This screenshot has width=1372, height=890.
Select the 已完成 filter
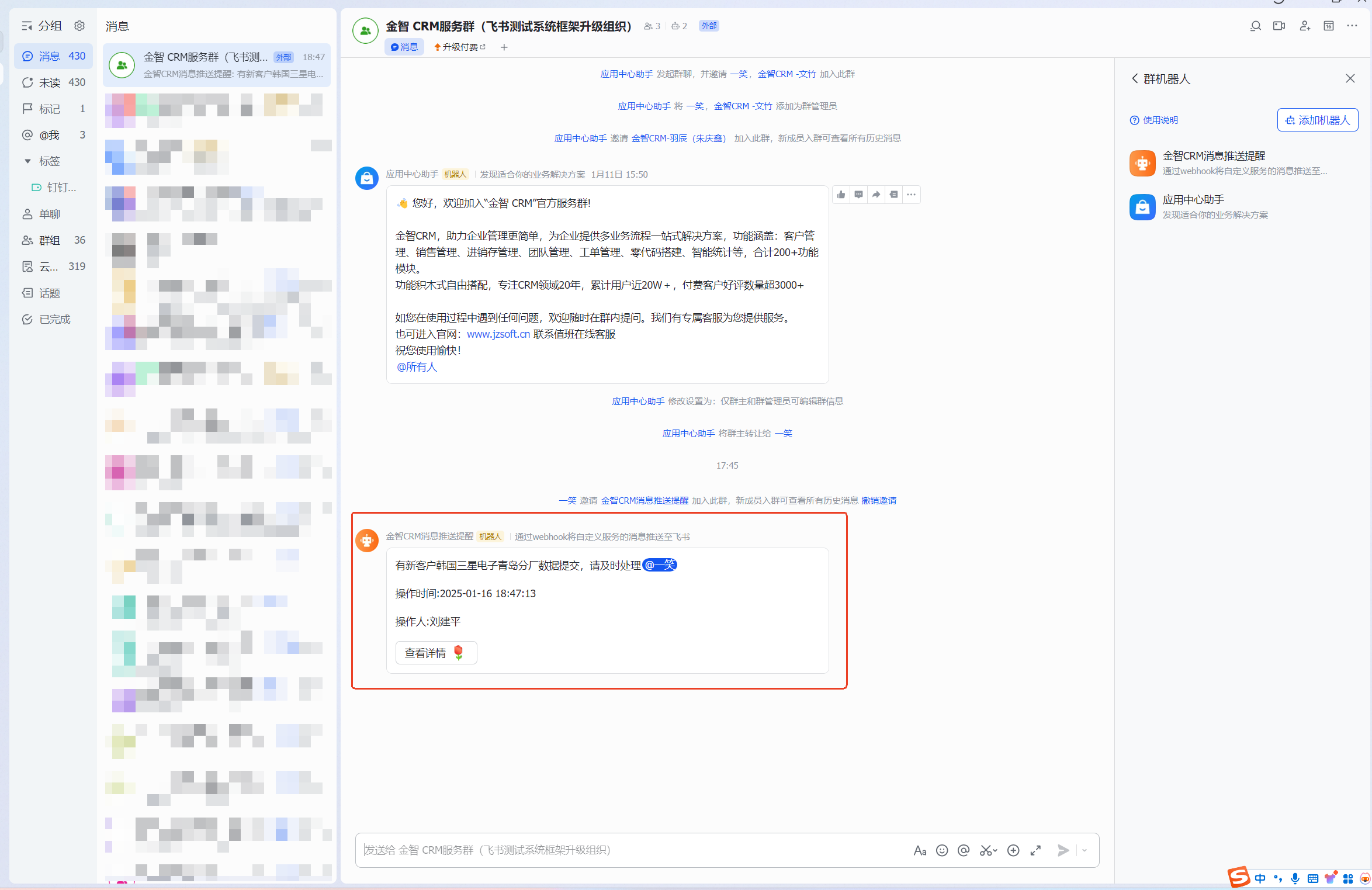53,319
